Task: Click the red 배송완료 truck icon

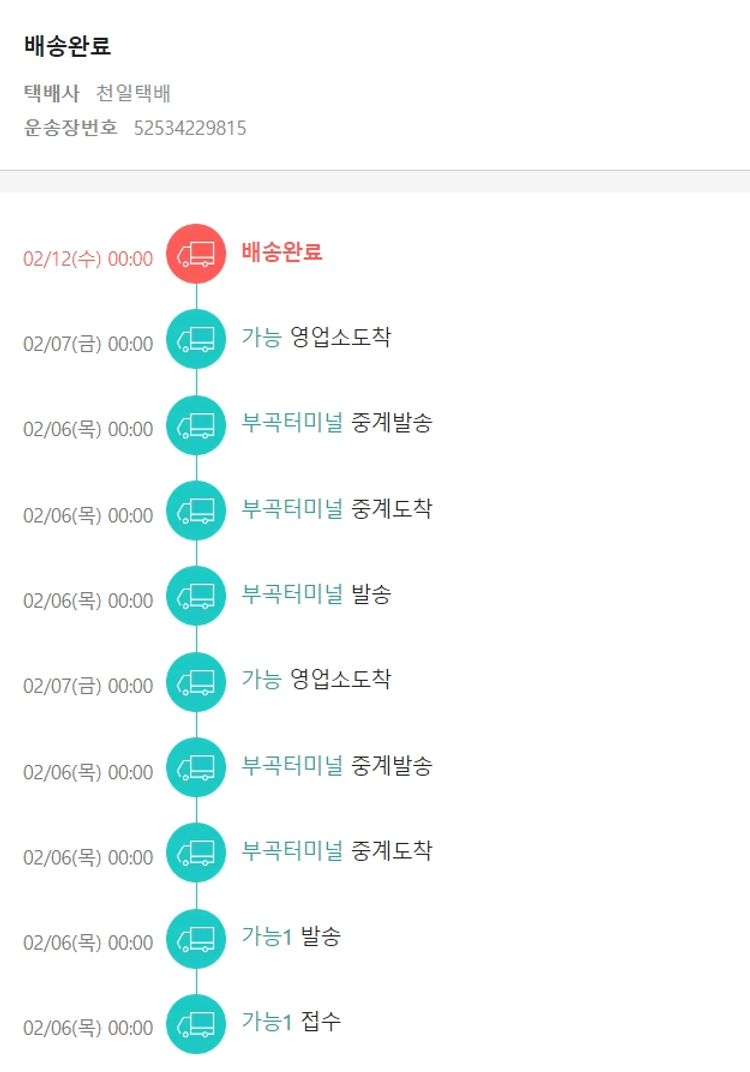Action: [196, 254]
